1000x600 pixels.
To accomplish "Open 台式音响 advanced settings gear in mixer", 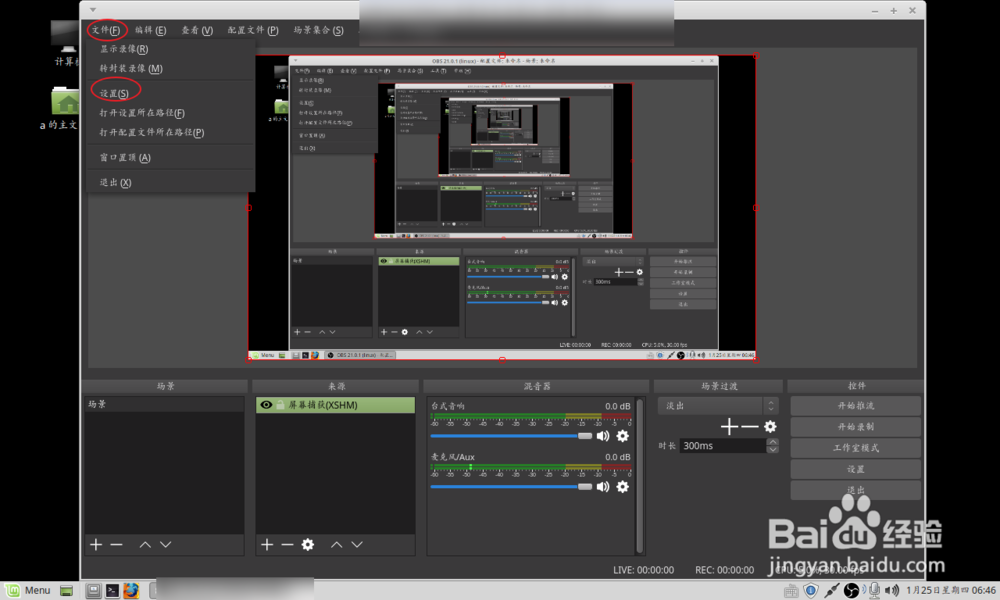I will click(623, 436).
